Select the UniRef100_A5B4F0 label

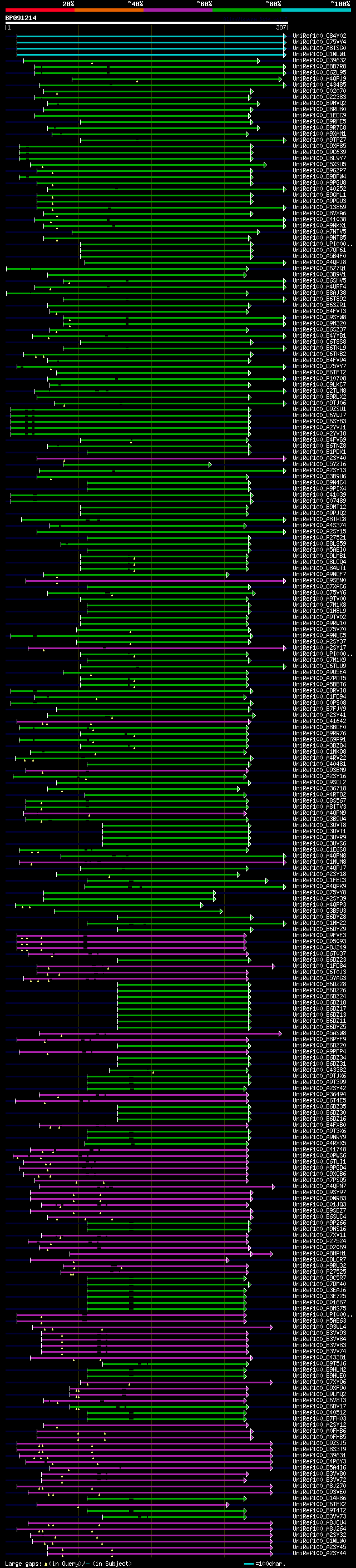click(x=319, y=256)
